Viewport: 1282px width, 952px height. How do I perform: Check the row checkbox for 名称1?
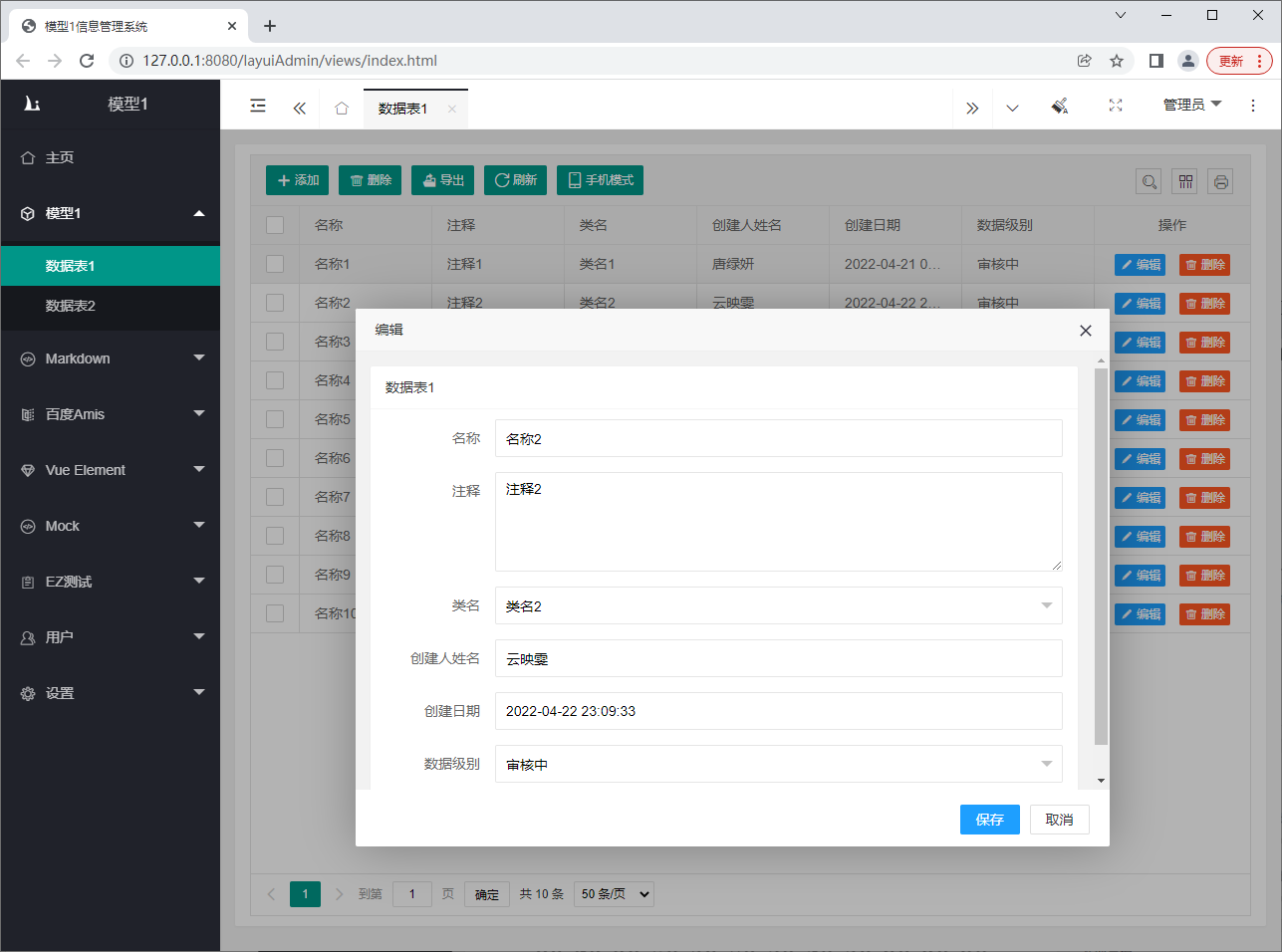(x=275, y=264)
